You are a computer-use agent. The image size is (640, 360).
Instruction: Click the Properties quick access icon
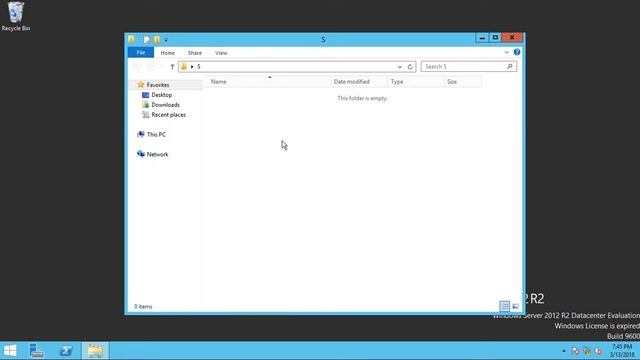pyautogui.click(x=147, y=40)
